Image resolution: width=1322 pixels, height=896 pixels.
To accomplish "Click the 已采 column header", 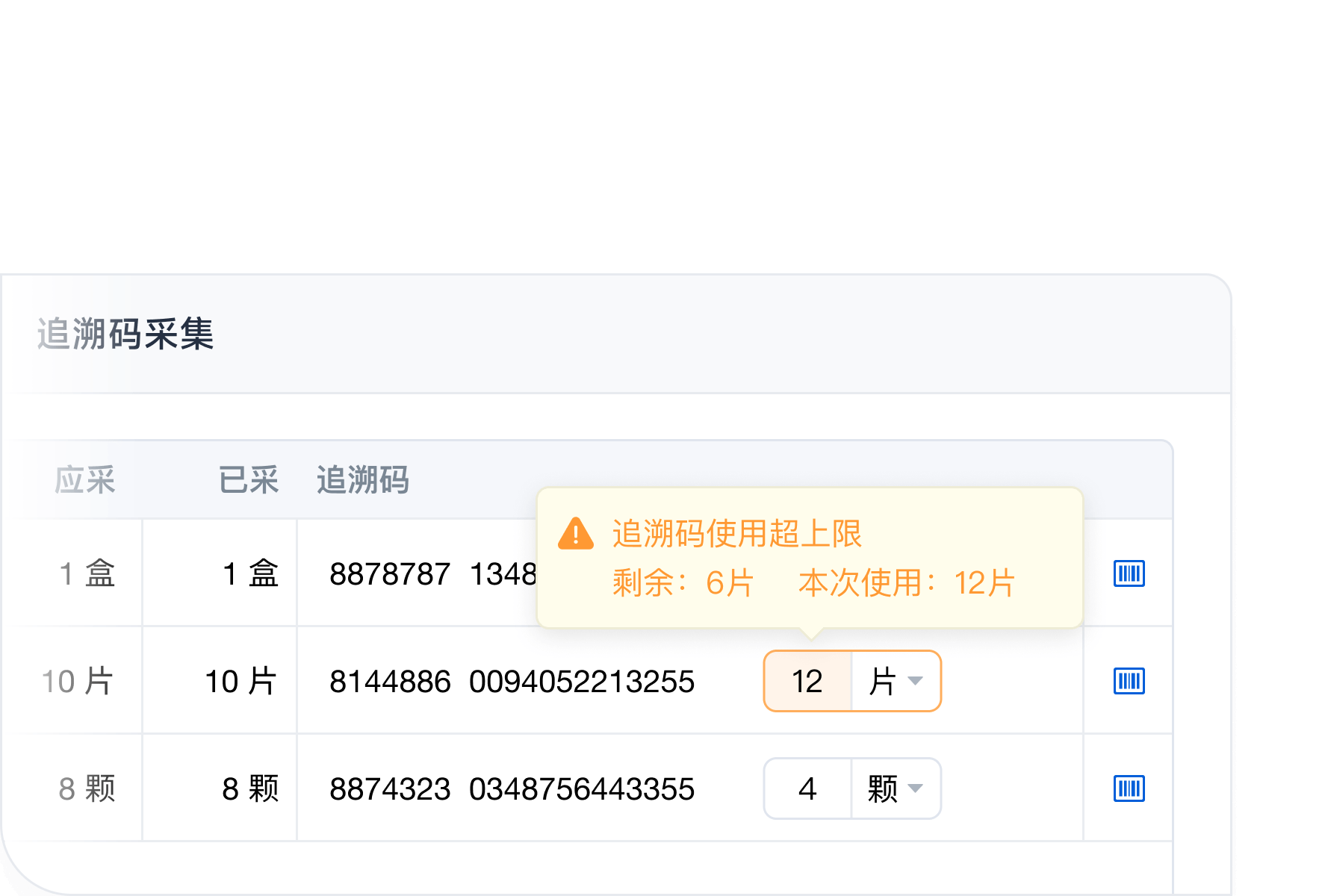I will (249, 481).
